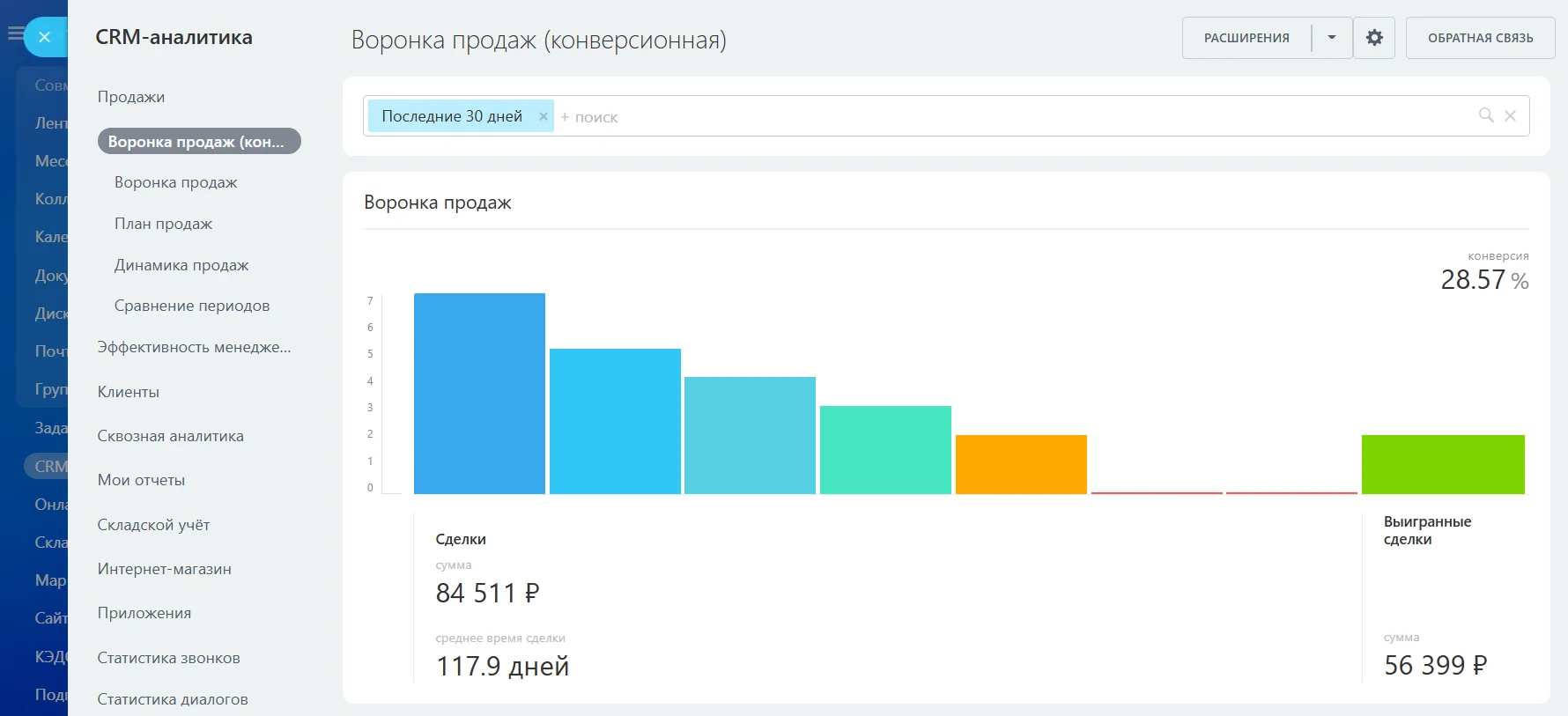Open Статистика звонков section
Image resolution: width=1568 pixels, height=716 pixels.
169,658
